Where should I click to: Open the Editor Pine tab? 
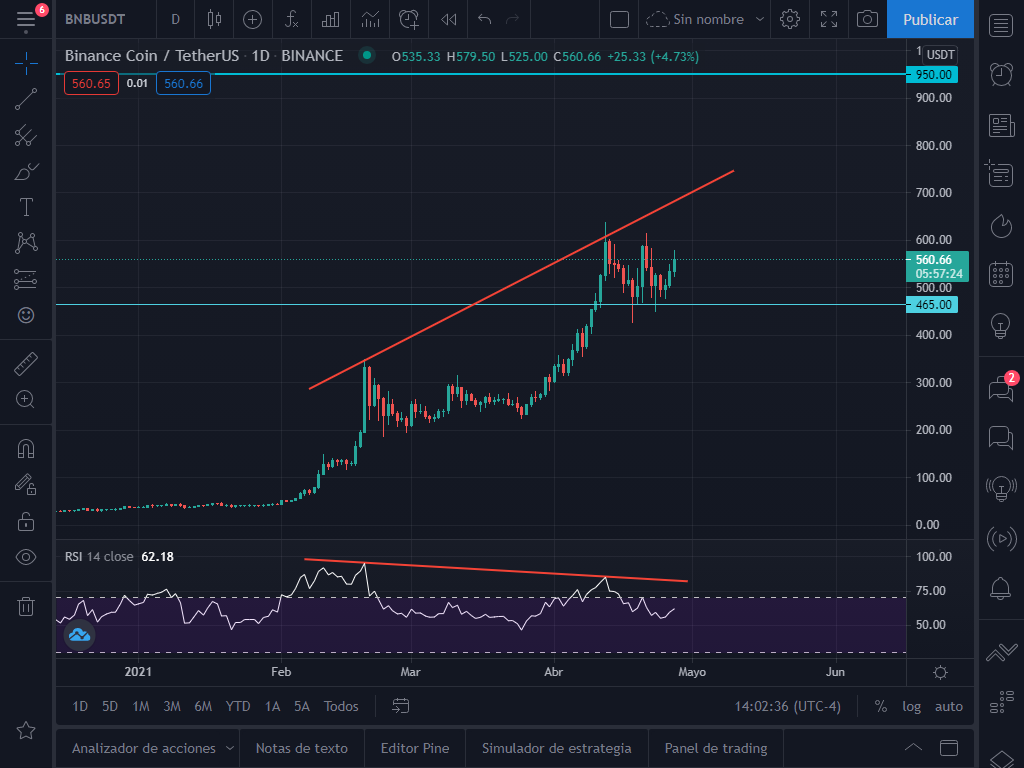pos(415,748)
